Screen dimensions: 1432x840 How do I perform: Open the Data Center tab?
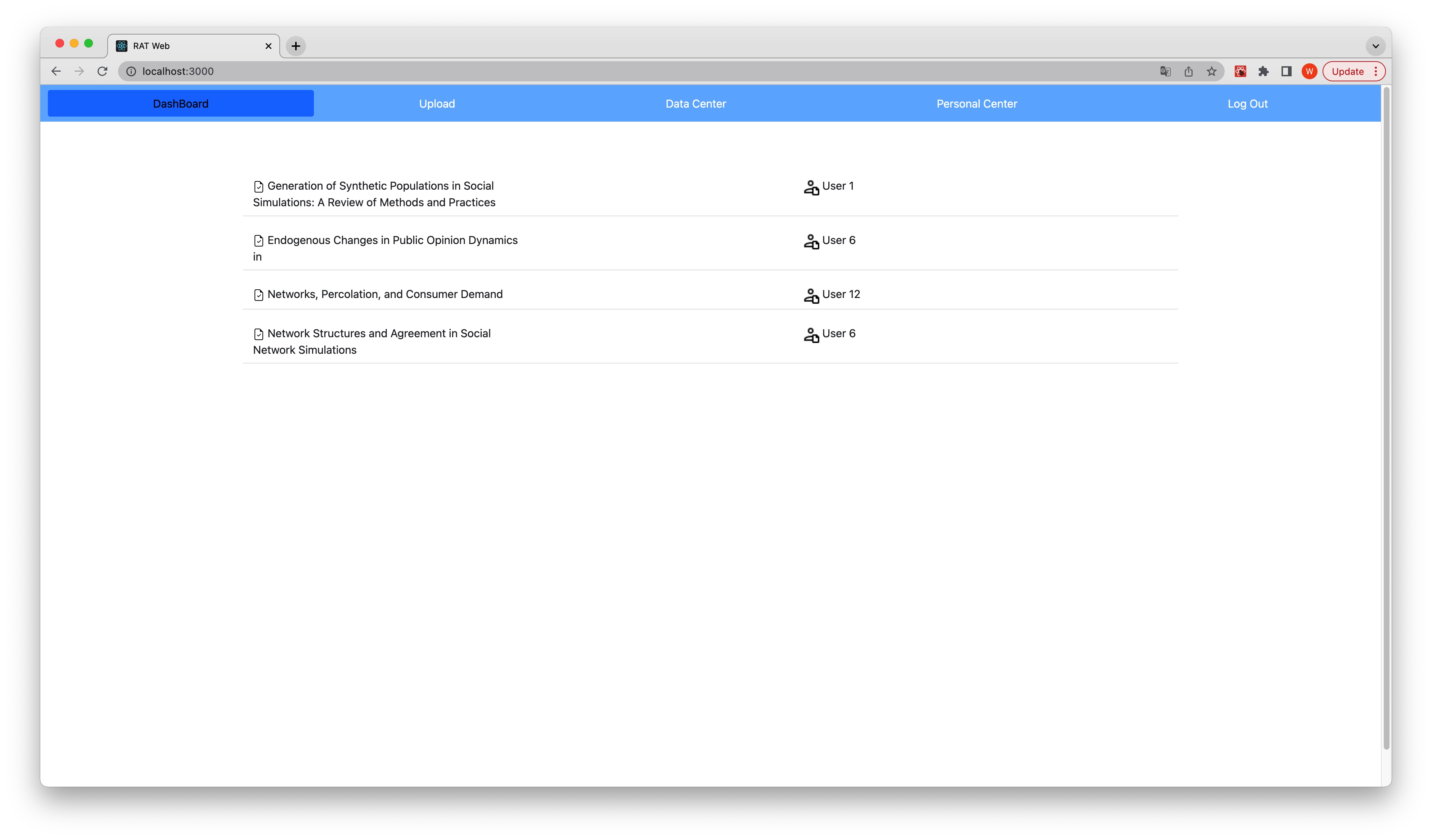[x=695, y=103]
